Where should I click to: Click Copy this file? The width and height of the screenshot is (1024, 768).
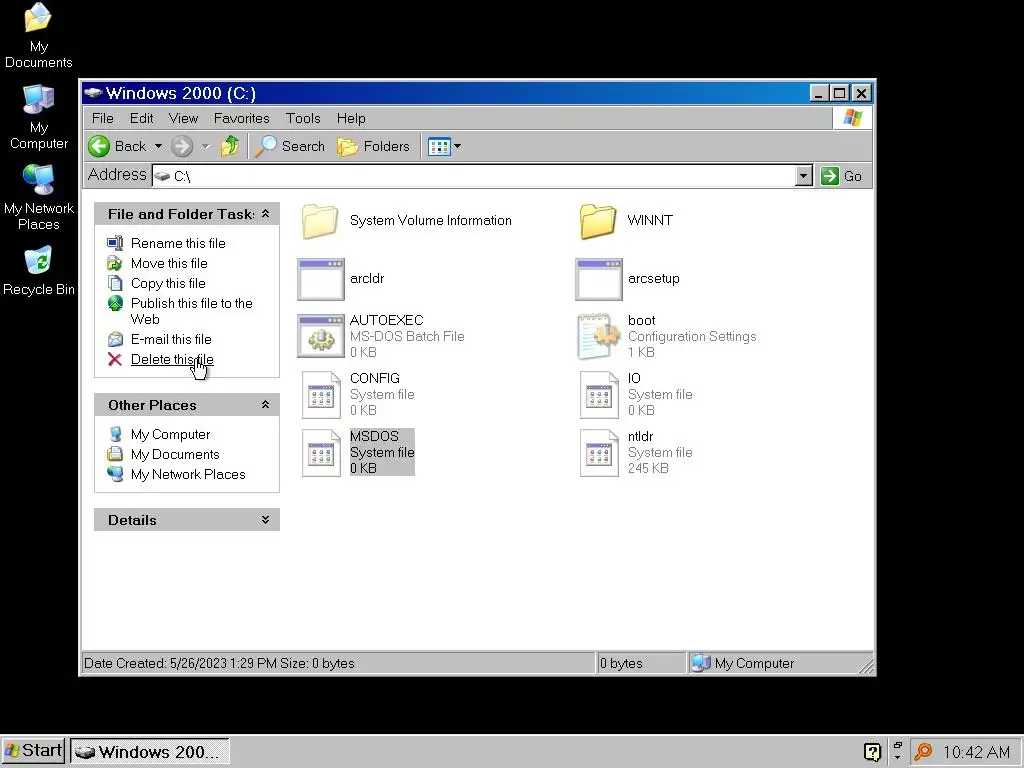168,283
